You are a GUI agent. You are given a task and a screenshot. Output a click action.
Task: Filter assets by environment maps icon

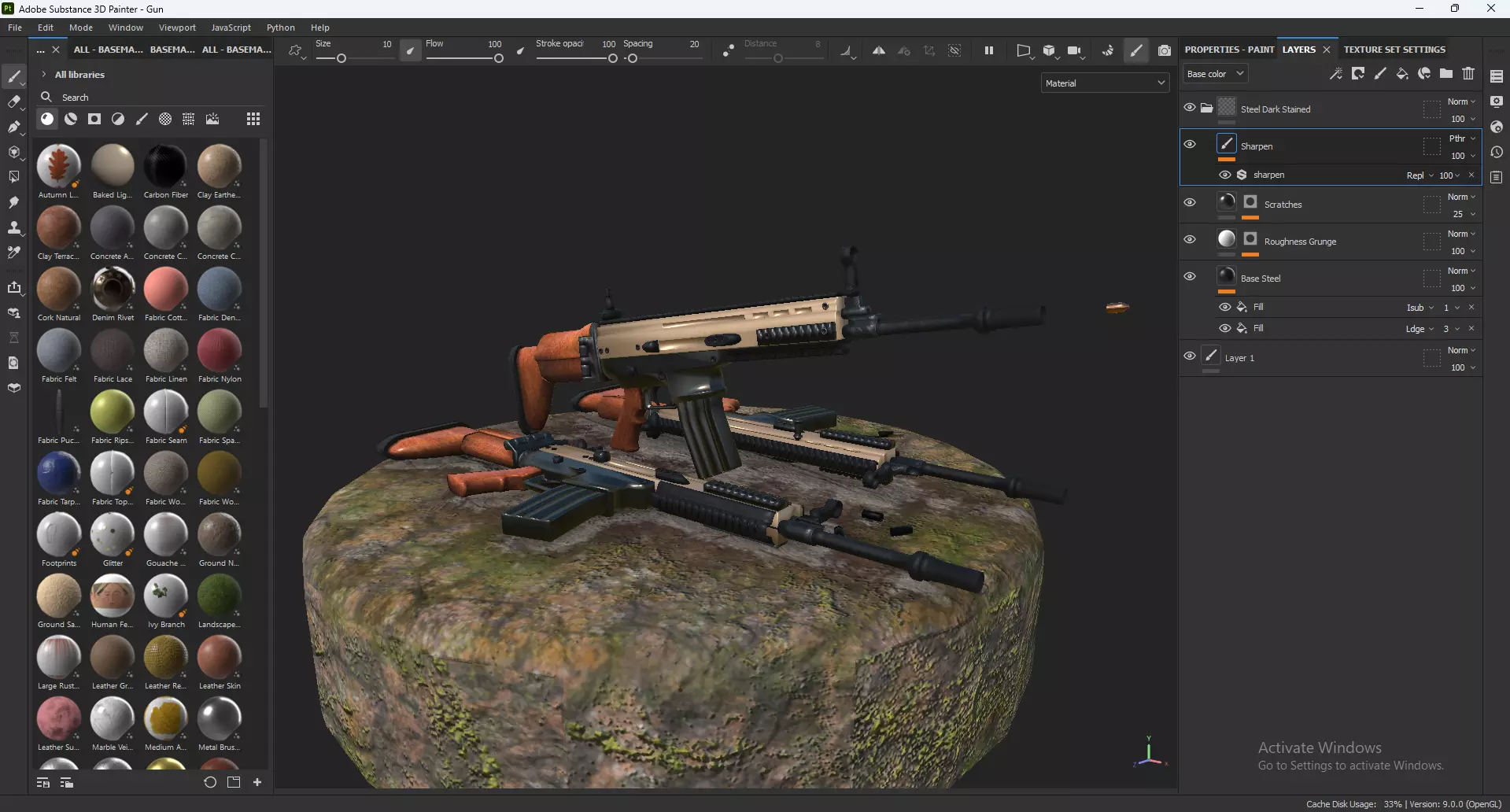[212, 119]
